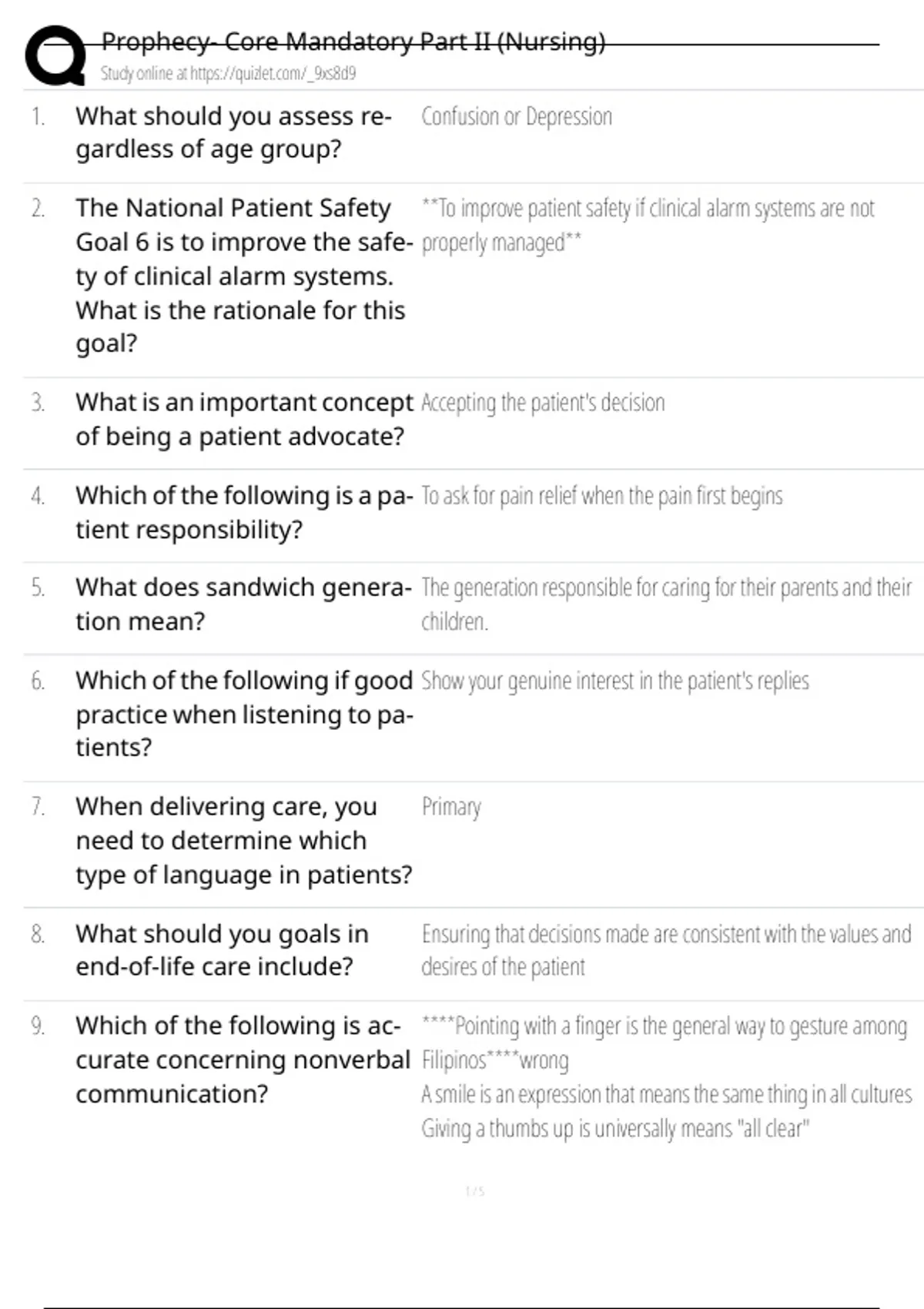Click the sandwich generation definition answer
Image resolution: width=924 pixels, height=1309 pixels.
(665, 604)
